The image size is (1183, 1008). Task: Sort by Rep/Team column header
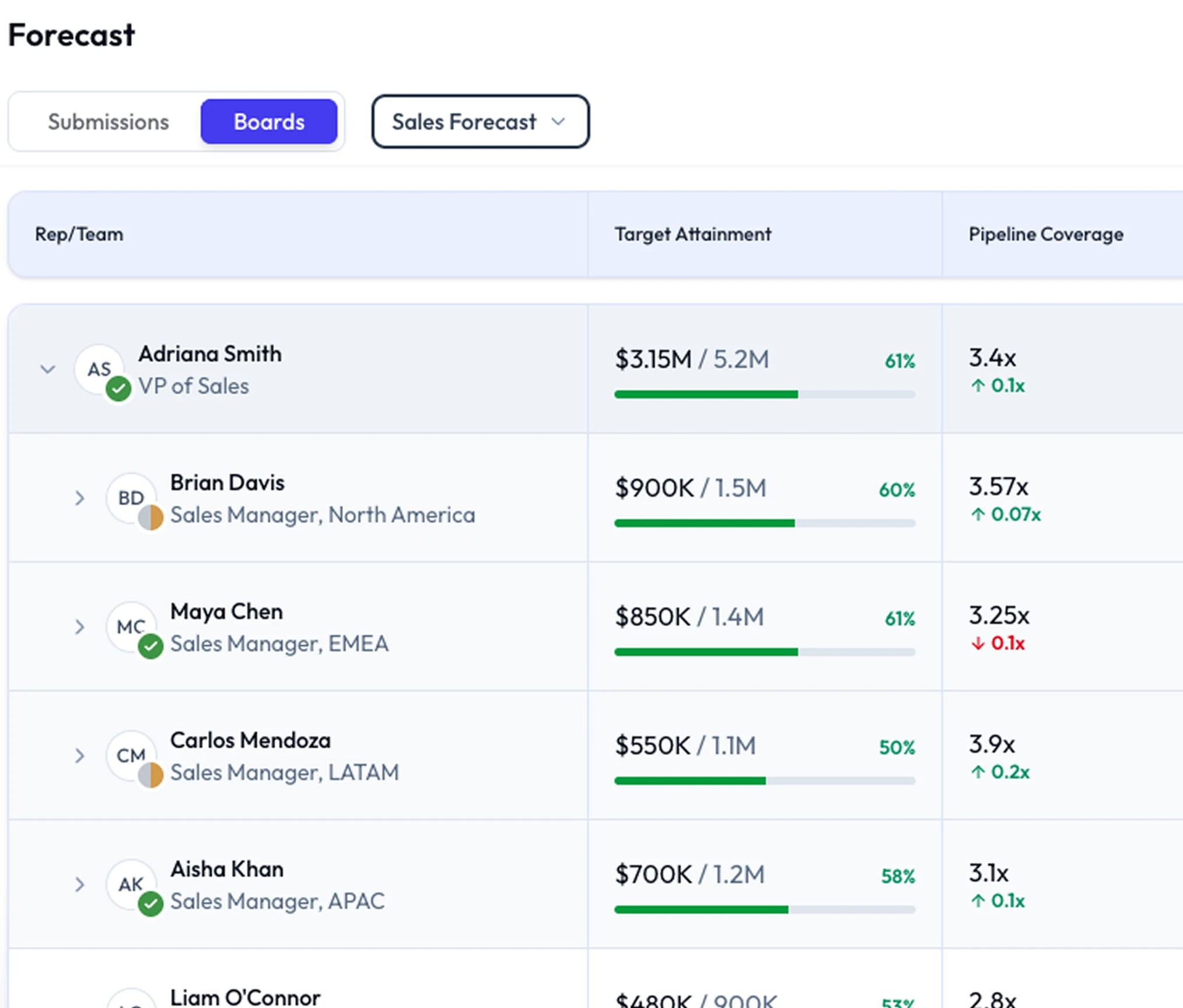pos(79,235)
